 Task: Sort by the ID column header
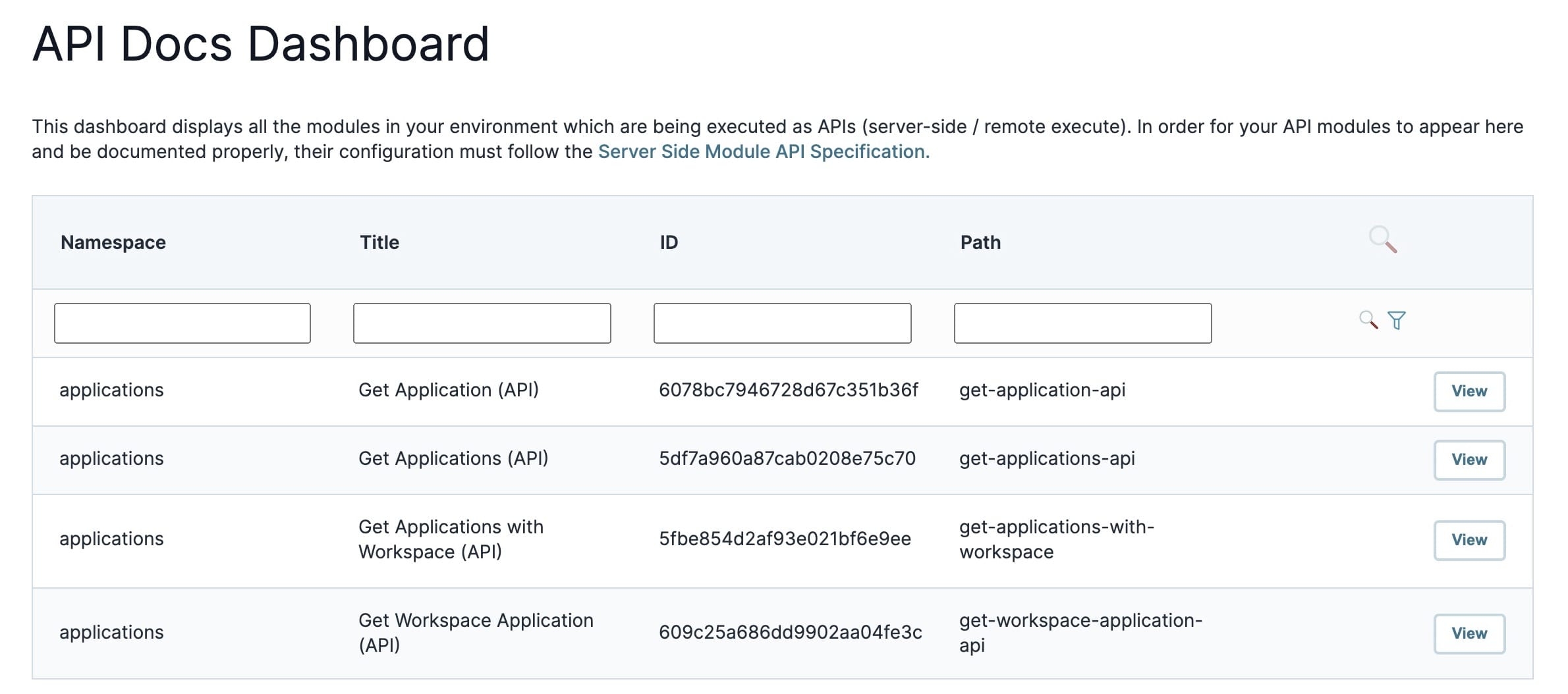(669, 242)
